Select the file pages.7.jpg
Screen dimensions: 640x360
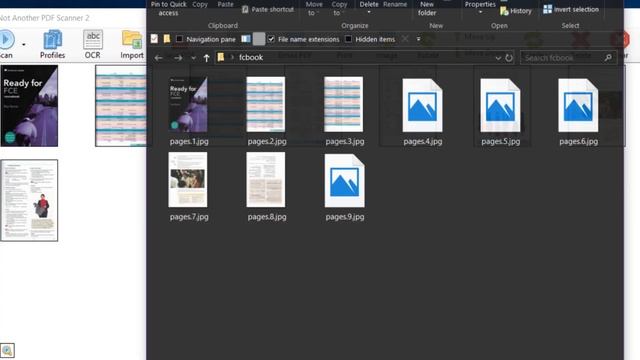(x=189, y=187)
